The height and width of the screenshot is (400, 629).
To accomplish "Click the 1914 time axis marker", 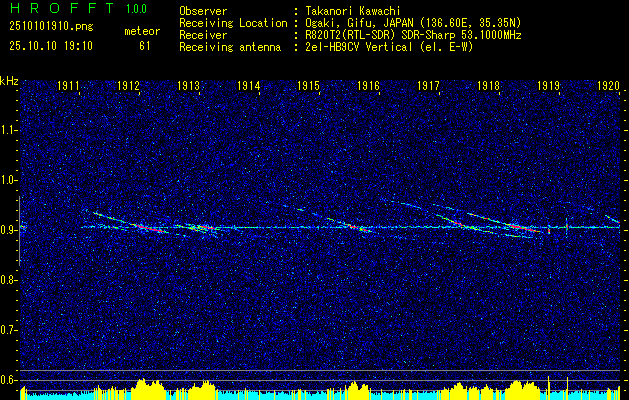I will tap(248, 85).
